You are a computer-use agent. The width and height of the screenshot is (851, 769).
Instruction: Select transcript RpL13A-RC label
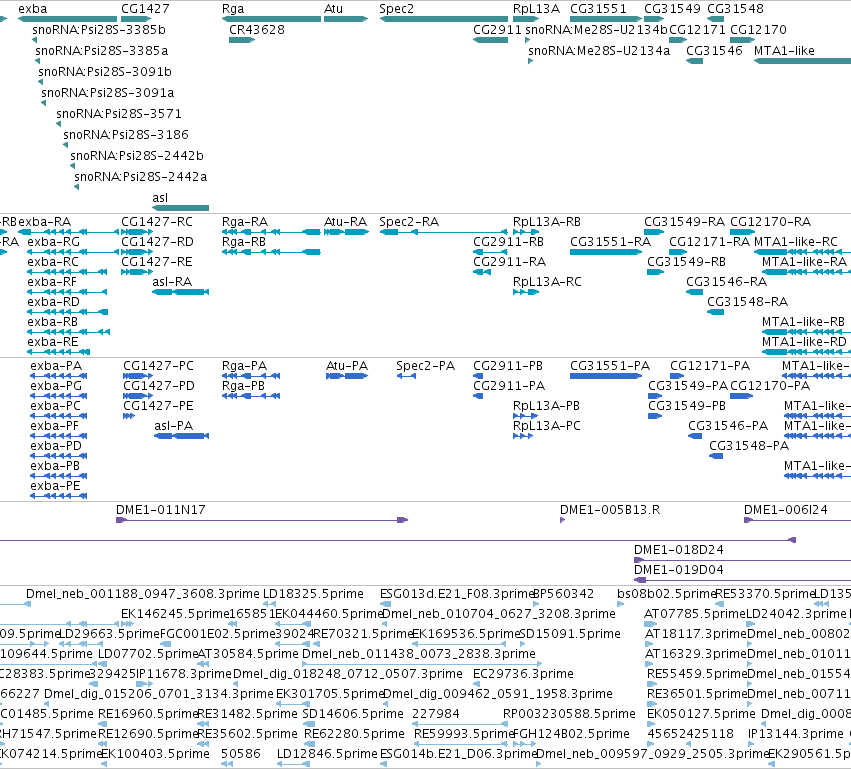click(547, 282)
